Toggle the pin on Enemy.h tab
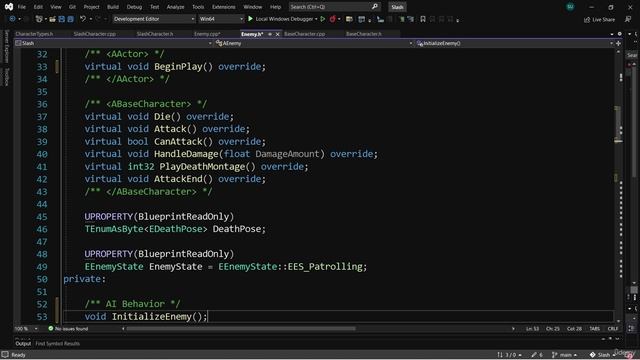 270,34
